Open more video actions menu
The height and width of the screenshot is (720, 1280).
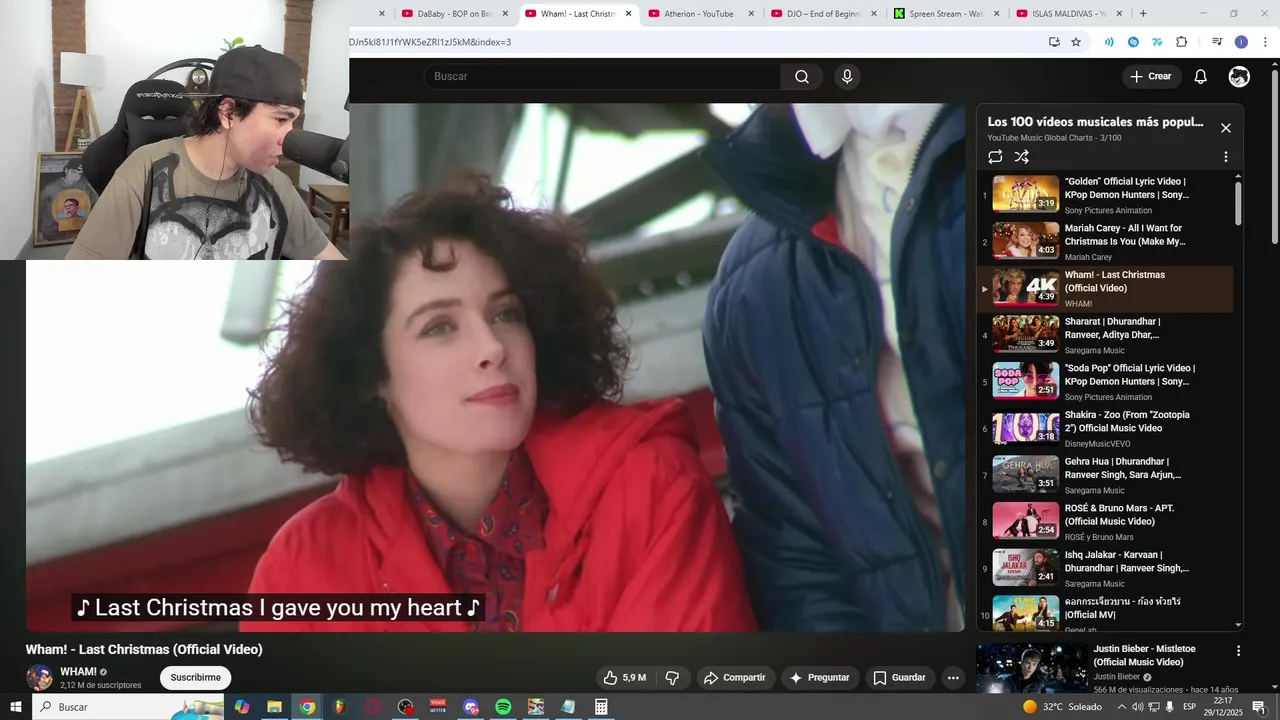953,678
